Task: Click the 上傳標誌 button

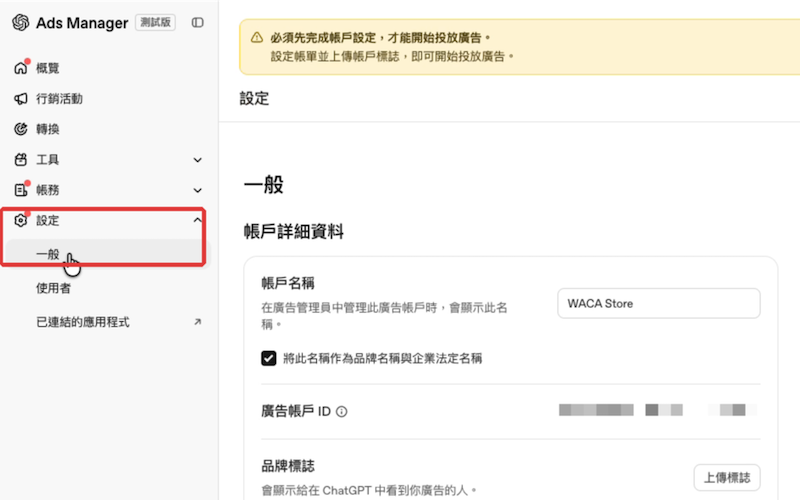Action: pyautogui.click(x=727, y=478)
